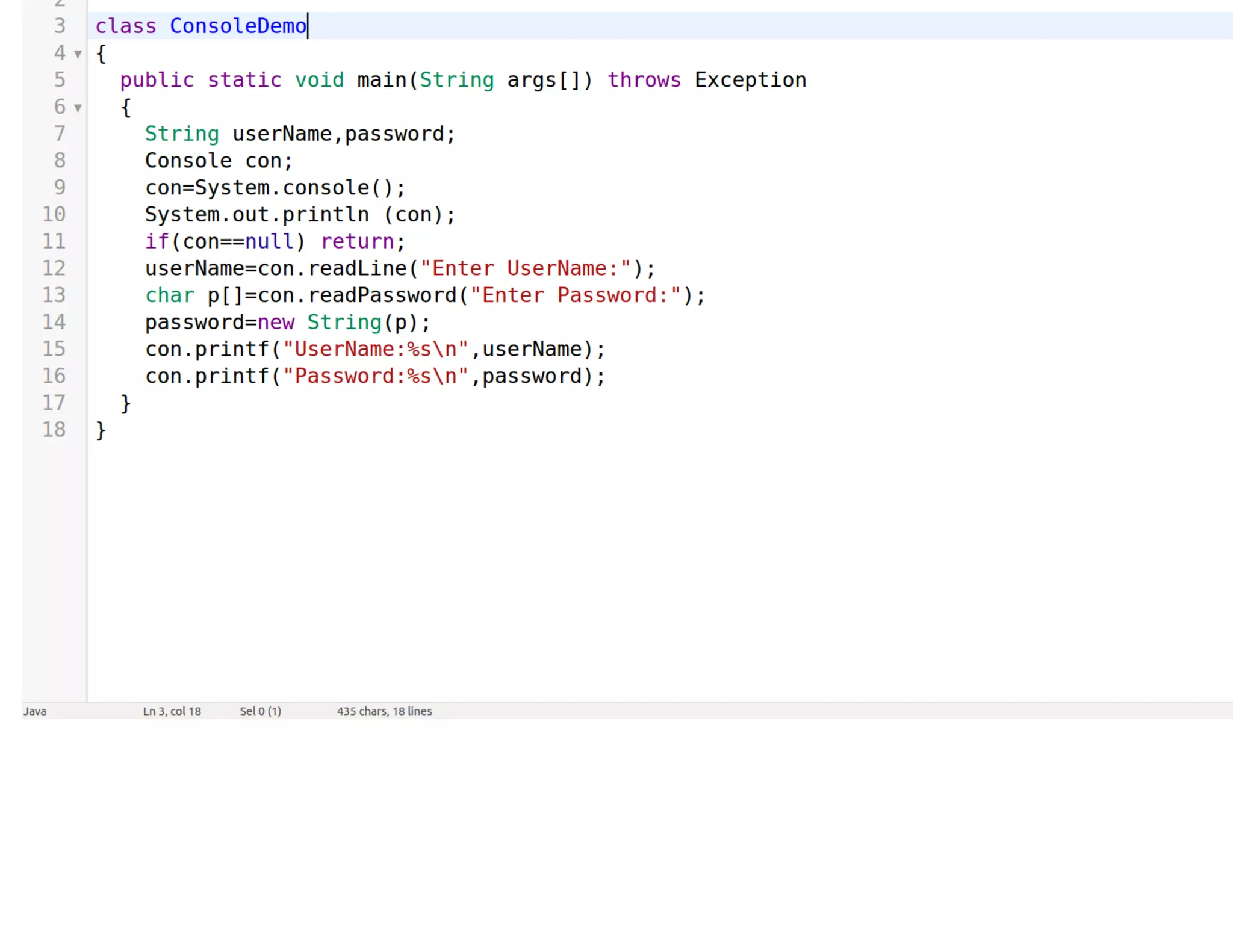Click the "Password:%s\n" format string
The width and height of the screenshot is (1233, 952).
[376, 376]
